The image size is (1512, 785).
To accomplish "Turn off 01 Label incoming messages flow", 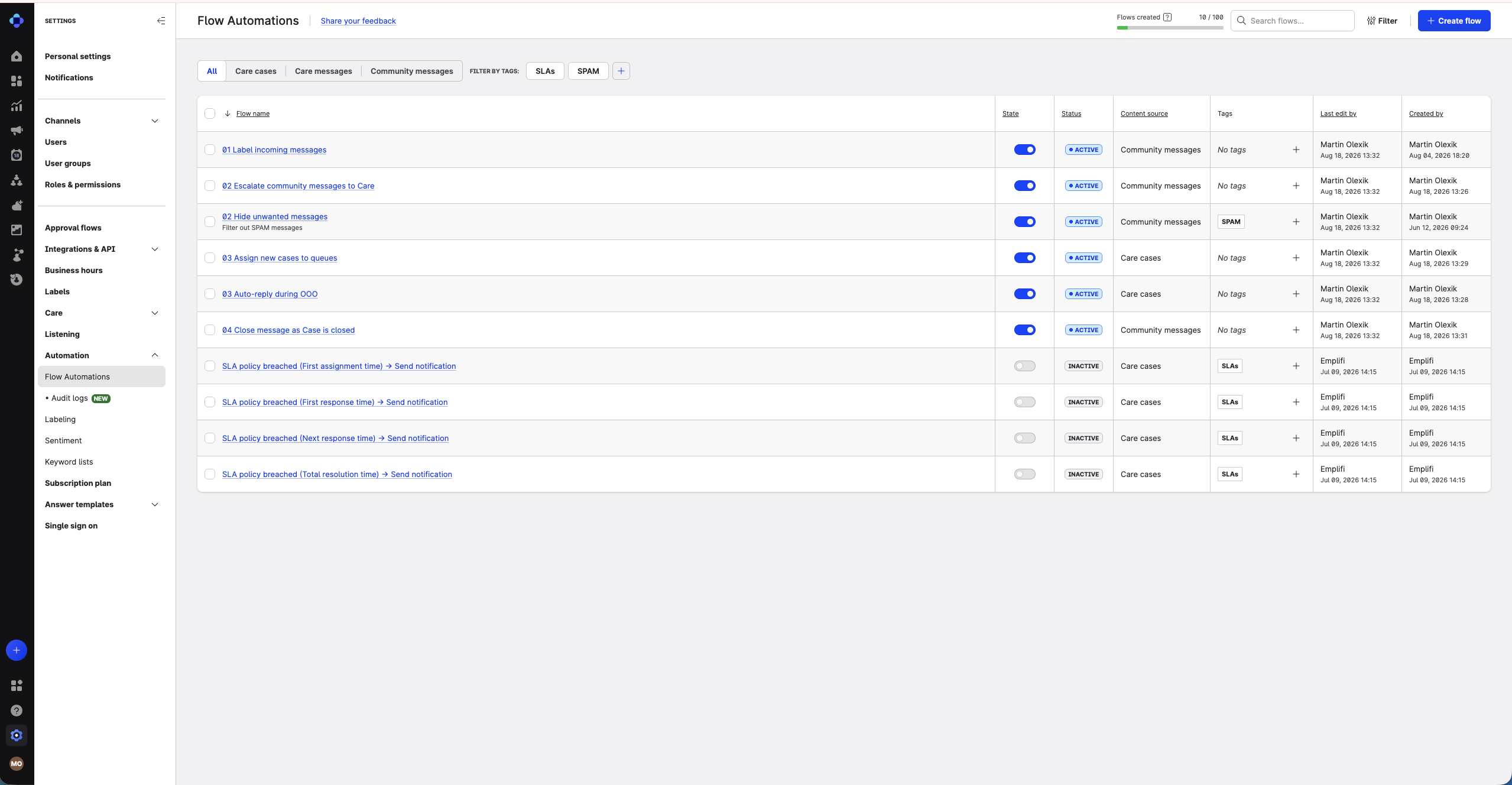I will click(1025, 150).
